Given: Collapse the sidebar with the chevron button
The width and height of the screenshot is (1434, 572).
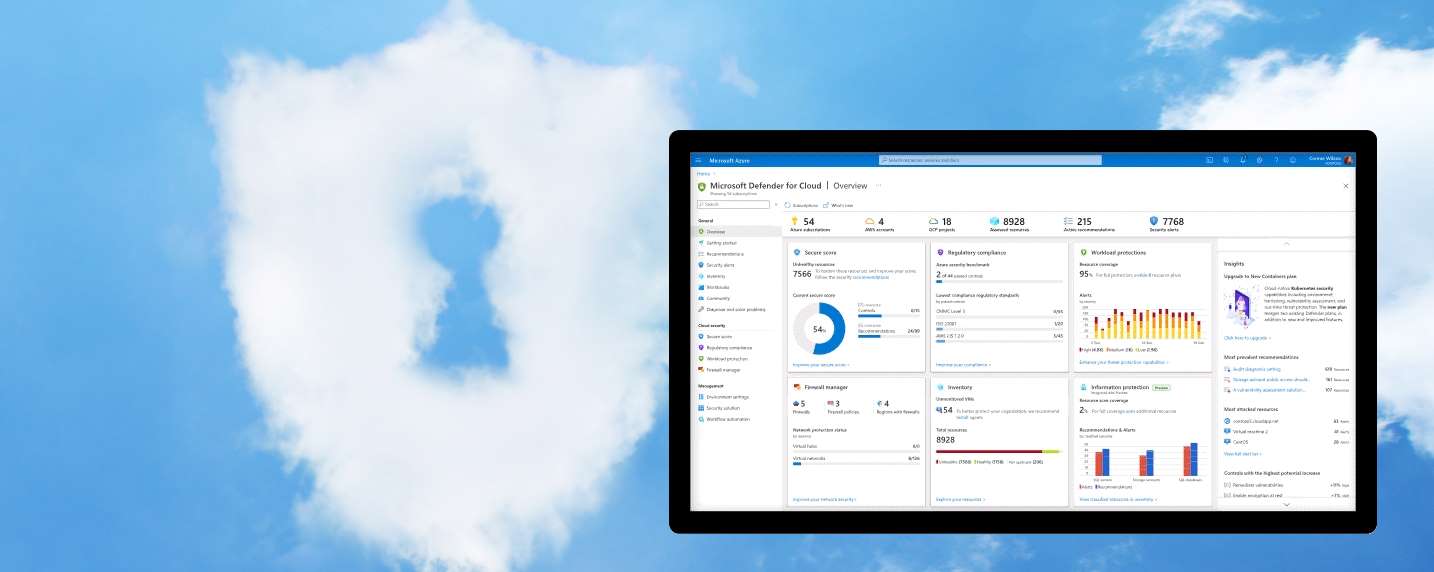Looking at the screenshot, I should click(x=776, y=204).
